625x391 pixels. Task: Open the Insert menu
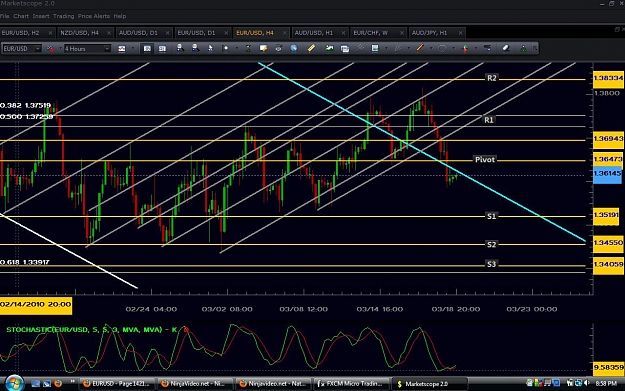click(x=41, y=16)
